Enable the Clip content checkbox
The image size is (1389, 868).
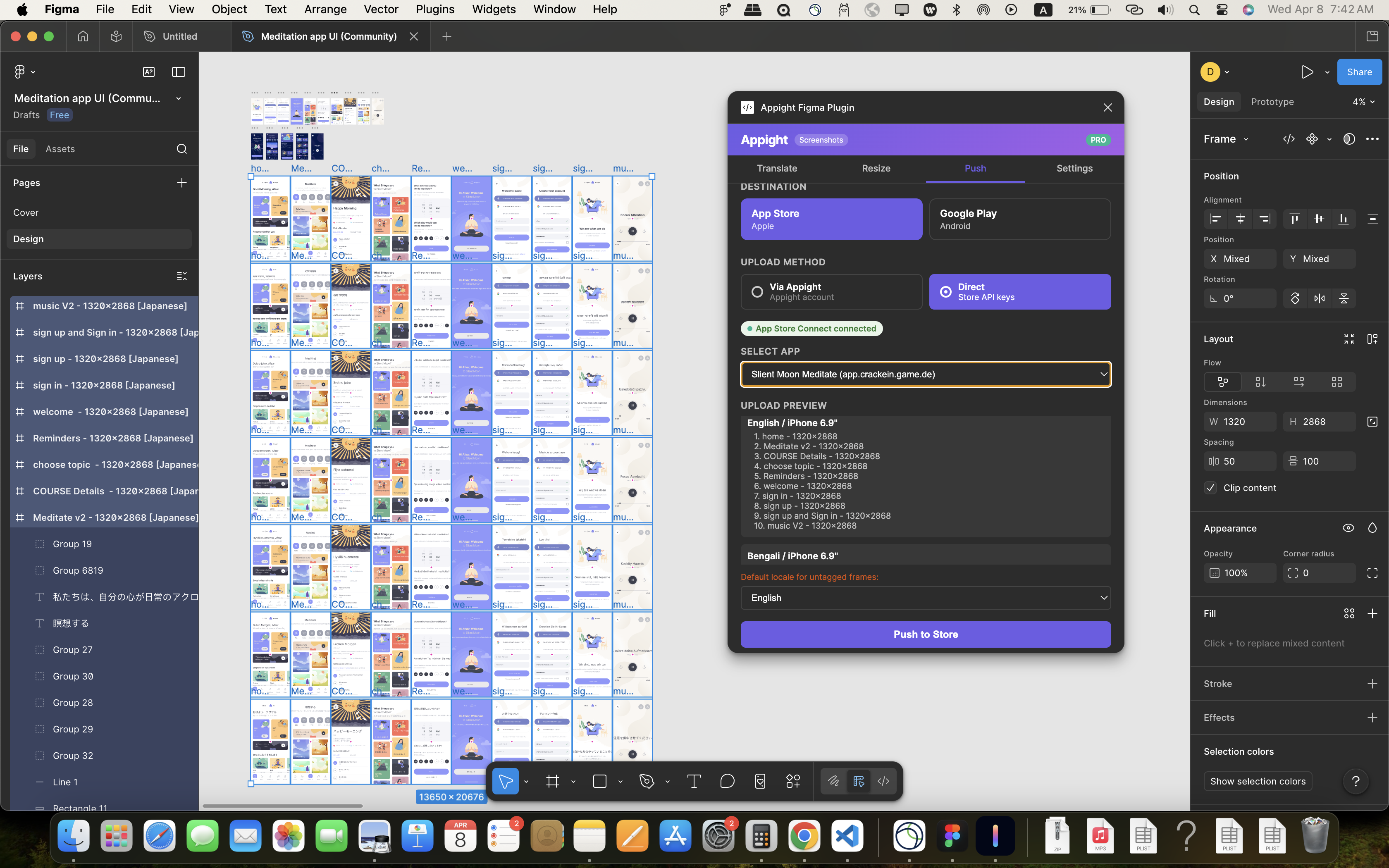tap(1211, 487)
